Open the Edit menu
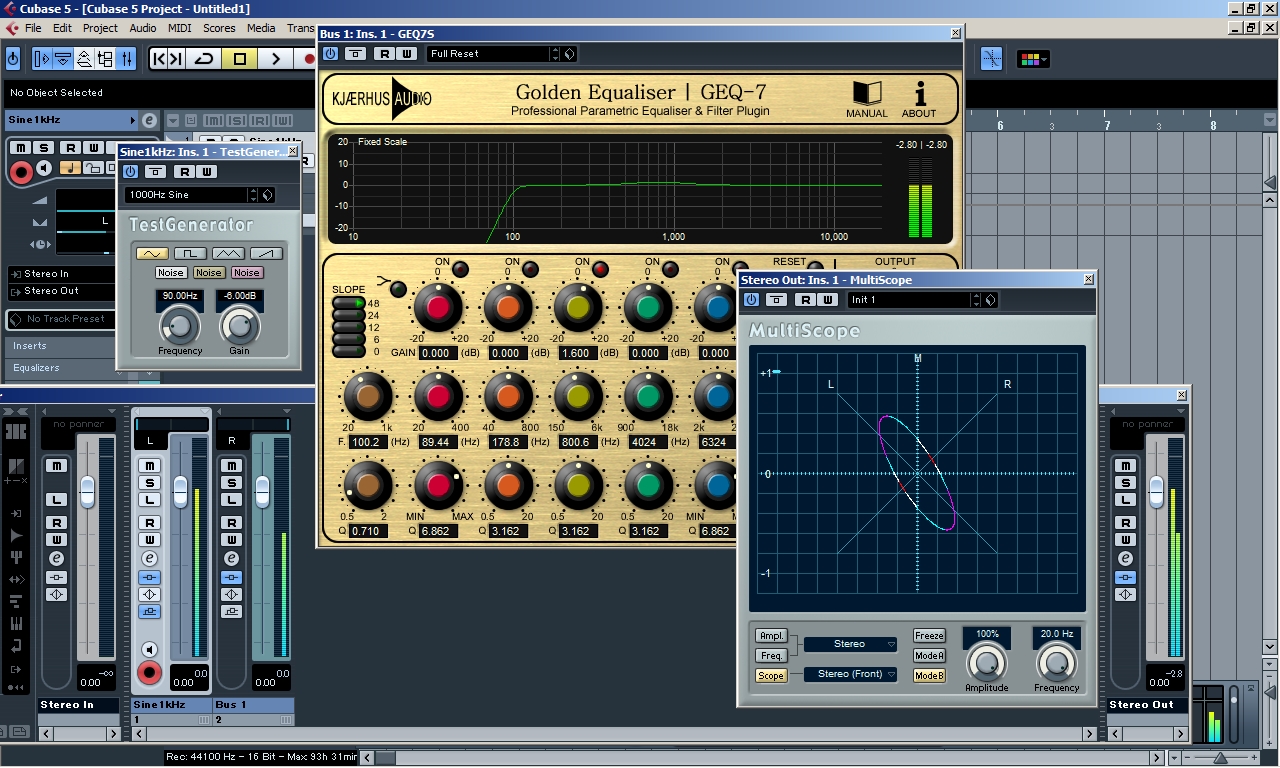Image resolution: width=1280 pixels, height=768 pixels. click(x=62, y=28)
